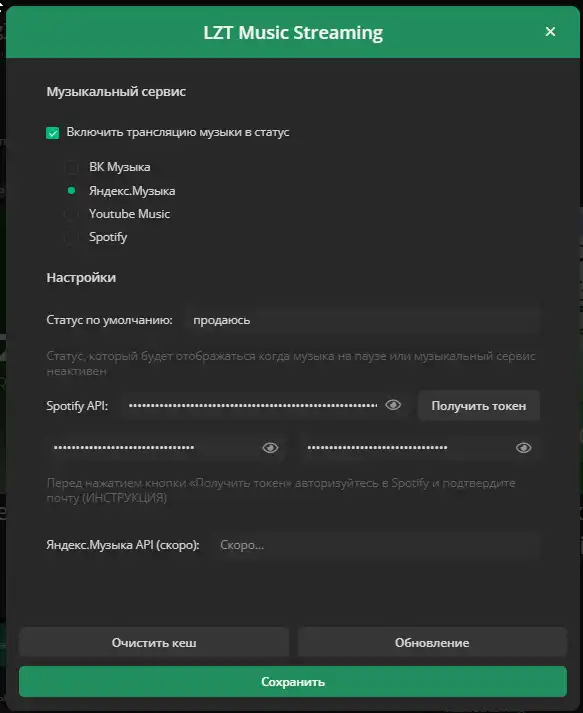This screenshot has height=713, width=583.
Task: Click the 'Получить токен' button
Action: pyautogui.click(x=479, y=406)
